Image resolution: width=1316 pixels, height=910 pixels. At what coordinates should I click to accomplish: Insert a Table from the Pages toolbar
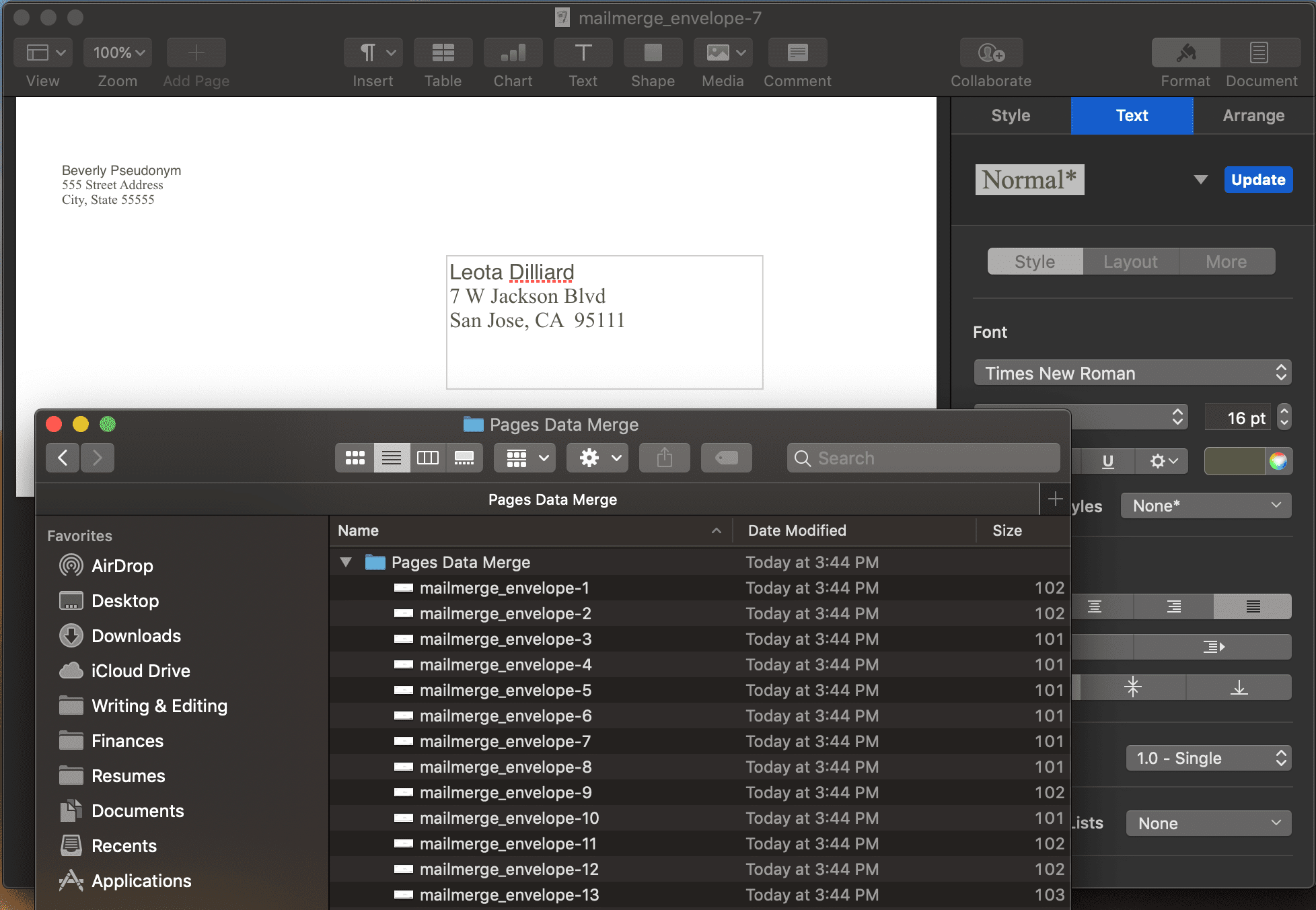tap(443, 53)
